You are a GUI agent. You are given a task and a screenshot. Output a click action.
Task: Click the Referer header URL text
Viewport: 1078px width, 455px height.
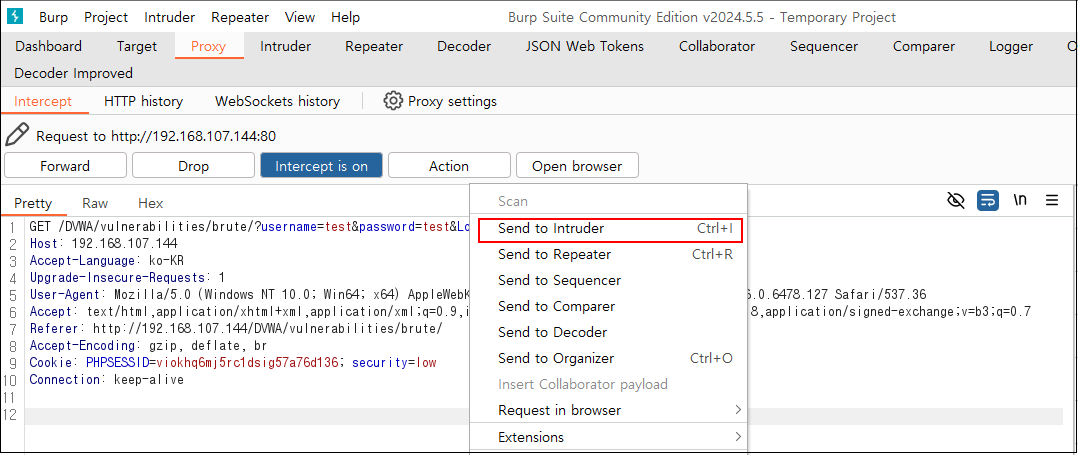click(267, 329)
